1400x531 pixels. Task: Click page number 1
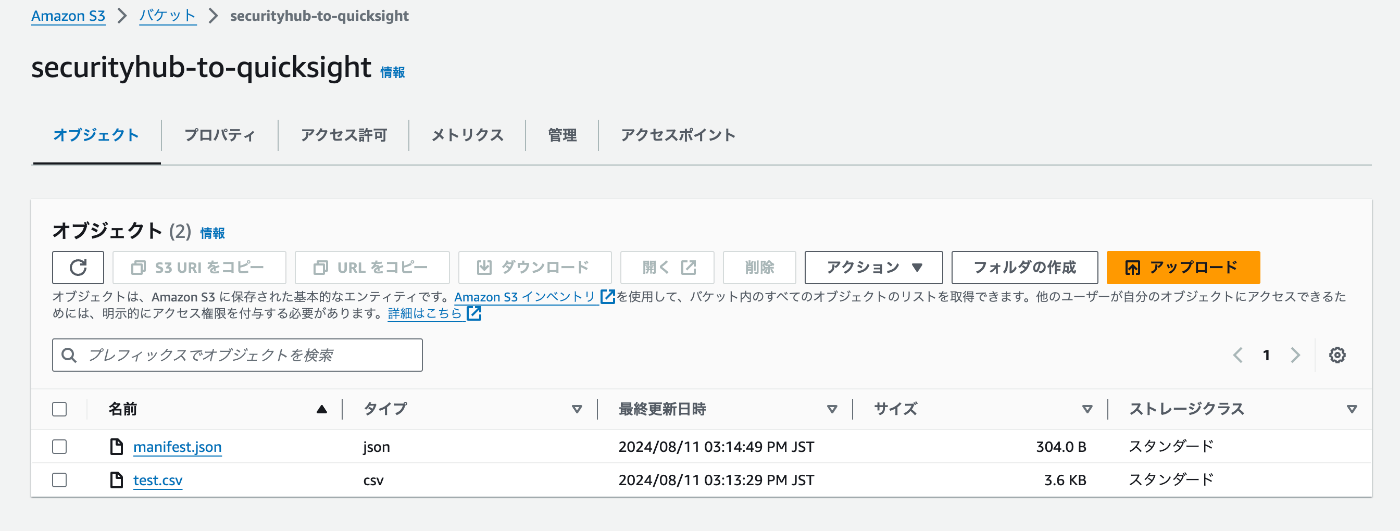click(1266, 355)
